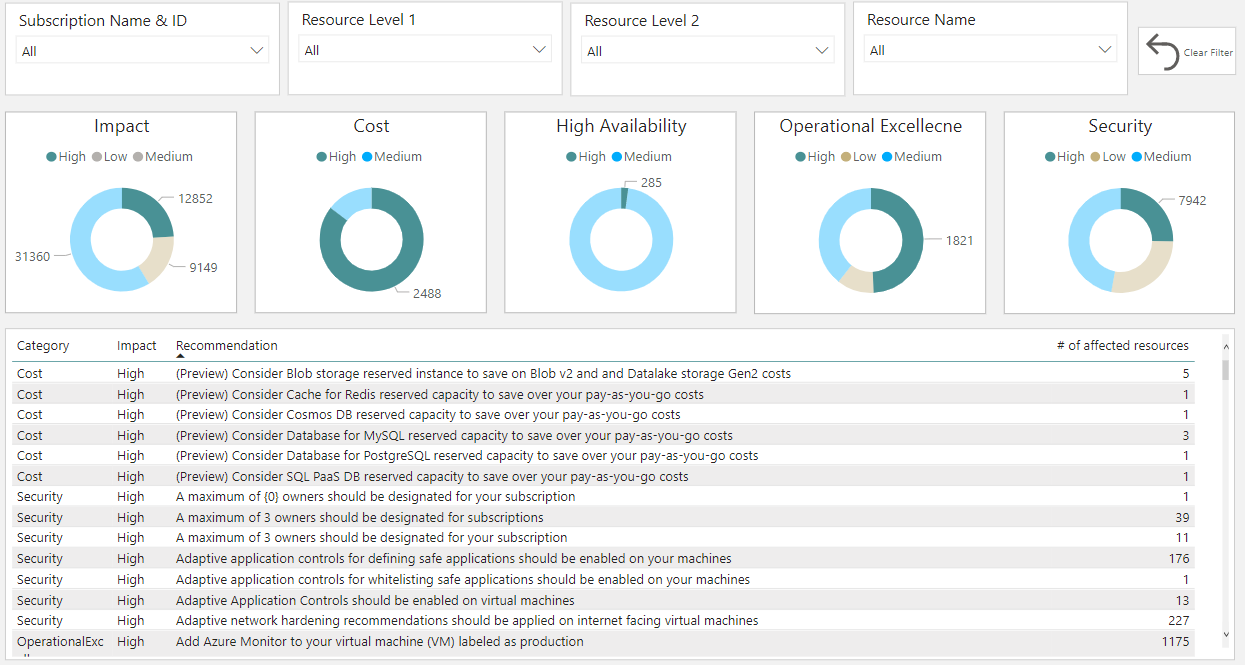
Task: Click the Impact column header
Action: pyautogui.click(x=136, y=346)
